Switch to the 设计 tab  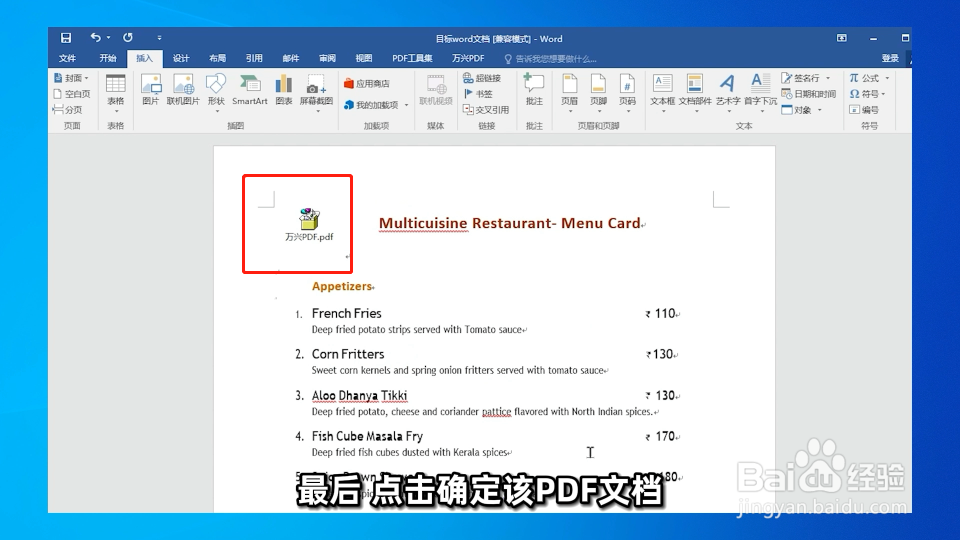(181, 59)
